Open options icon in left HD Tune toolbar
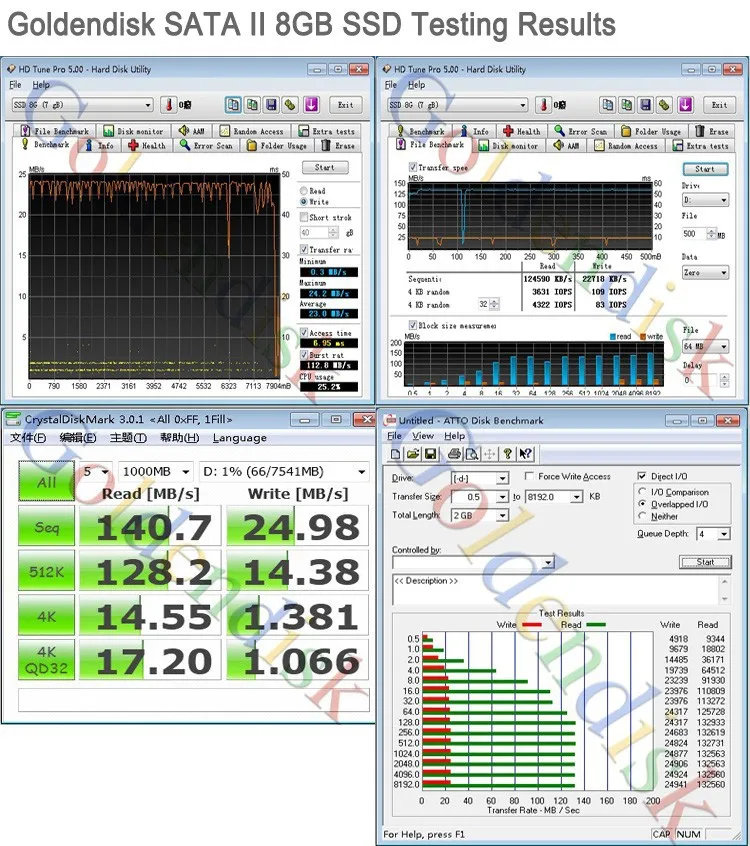 [290, 105]
